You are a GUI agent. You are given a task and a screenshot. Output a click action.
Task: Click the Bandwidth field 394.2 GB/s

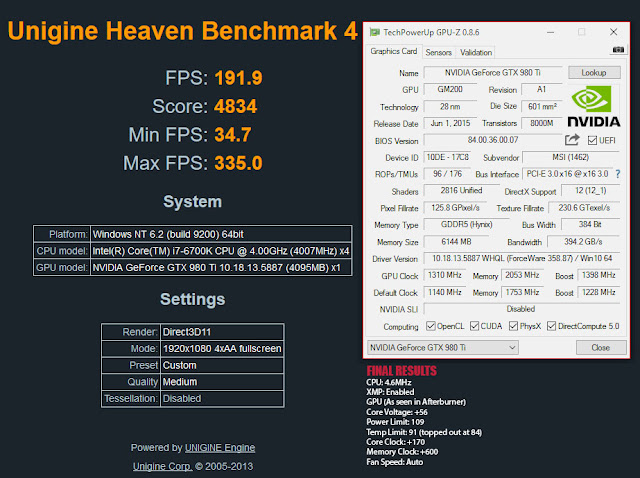583,242
